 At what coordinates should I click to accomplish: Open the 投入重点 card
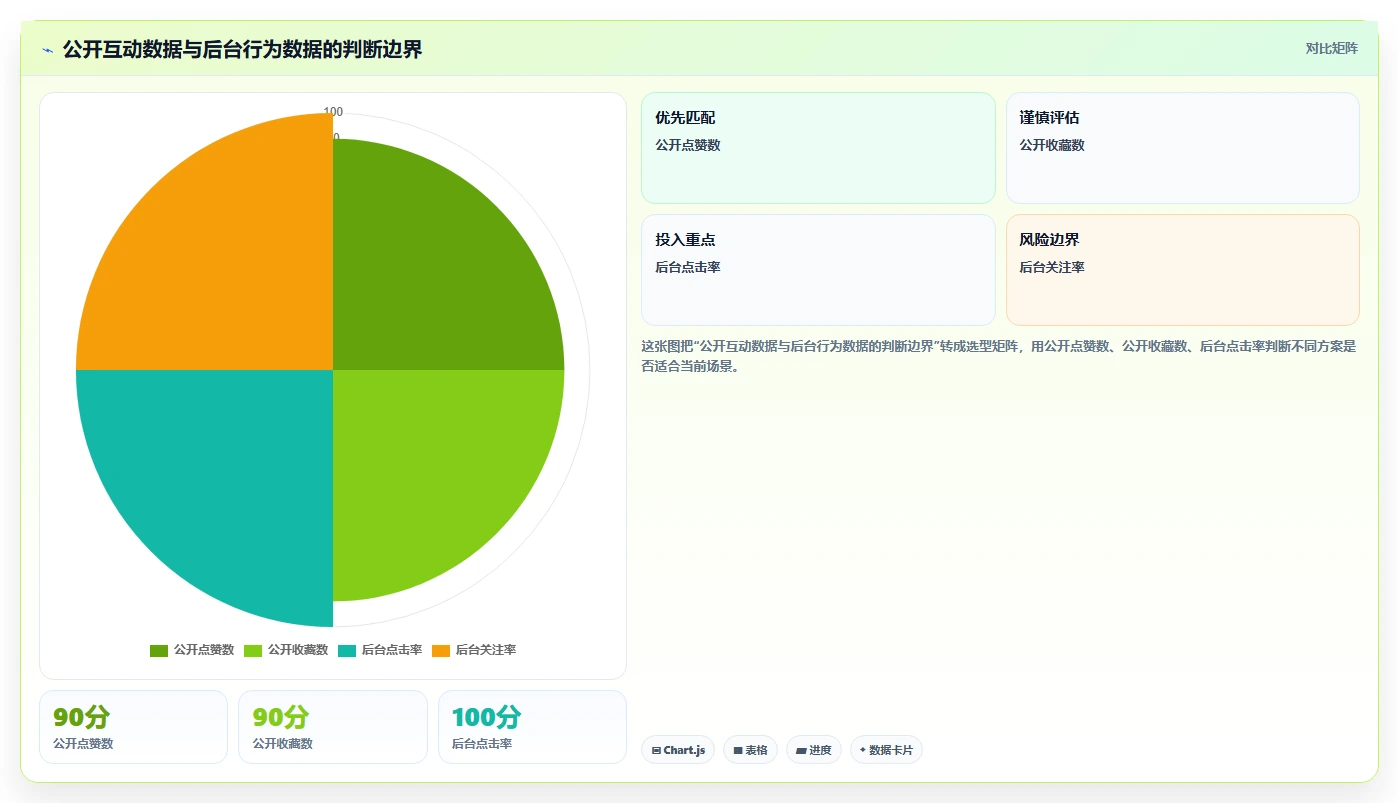pyautogui.click(x=818, y=270)
